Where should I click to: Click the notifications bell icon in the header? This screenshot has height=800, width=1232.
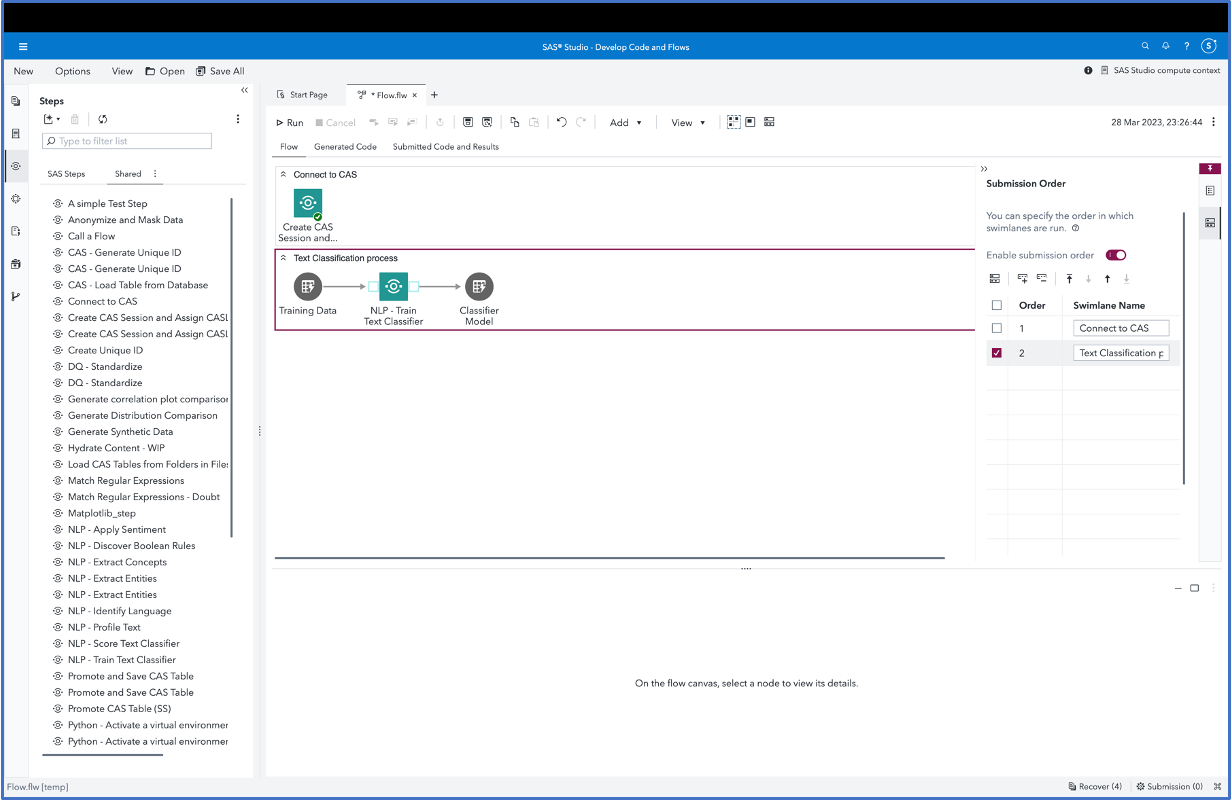pyautogui.click(x=1165, y=46)
